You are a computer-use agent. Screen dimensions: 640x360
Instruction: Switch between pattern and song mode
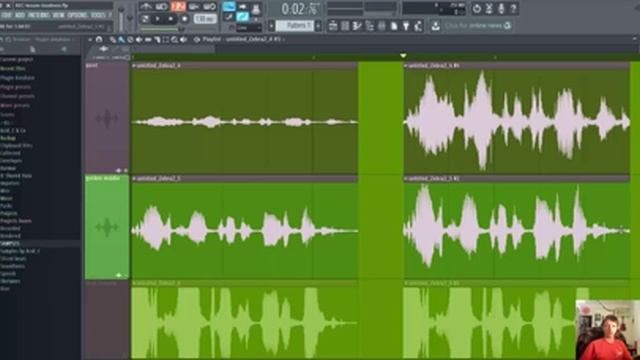pyautogui.click(x=144, y=19)
